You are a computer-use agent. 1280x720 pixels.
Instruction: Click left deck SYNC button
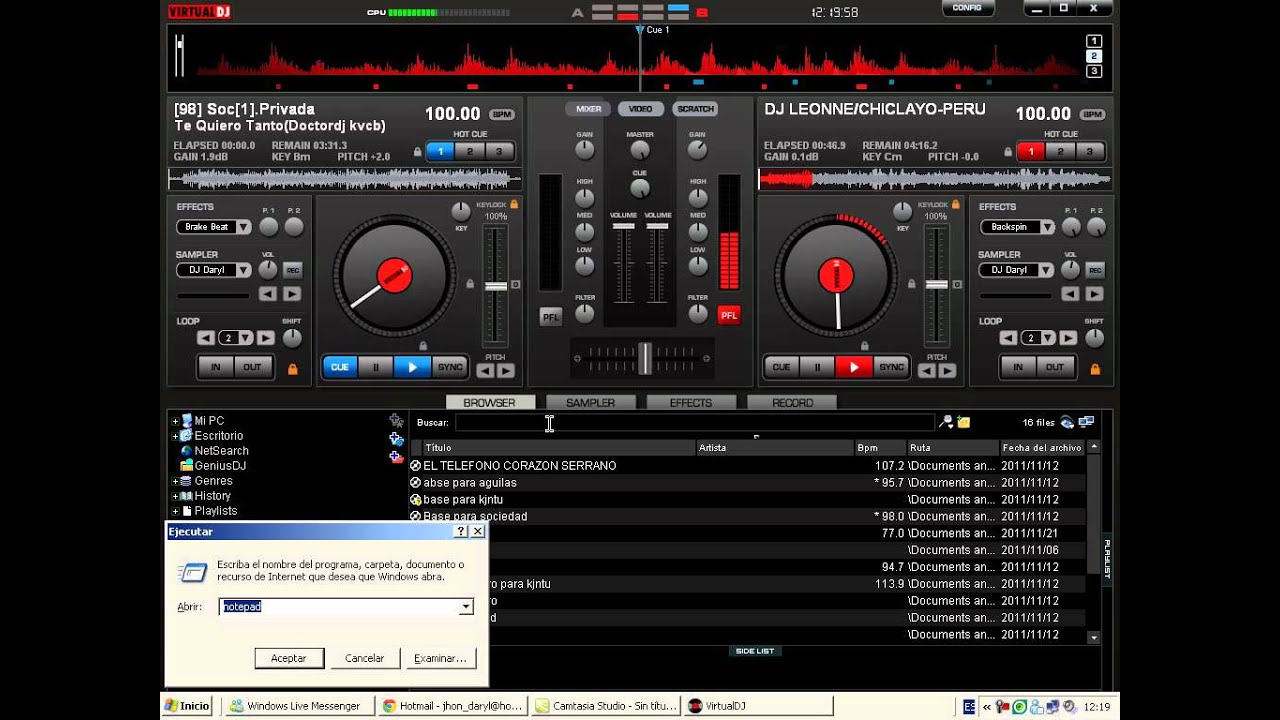[x=450, y=367]
